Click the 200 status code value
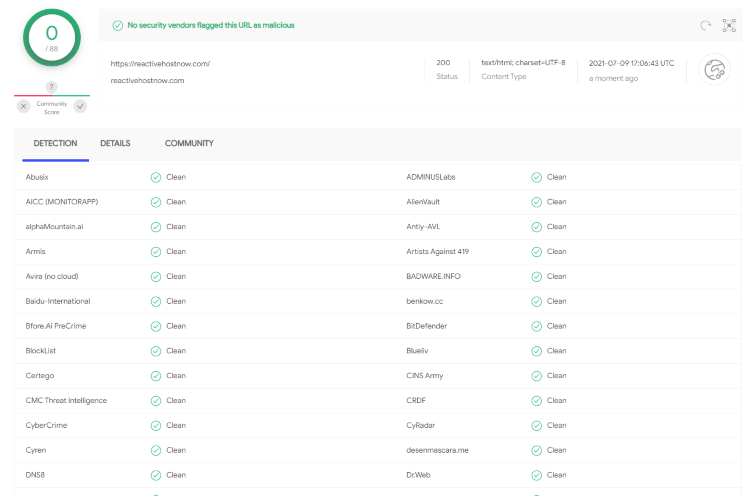This screenshot has width=750, height=496. click(x=443, y=63)
